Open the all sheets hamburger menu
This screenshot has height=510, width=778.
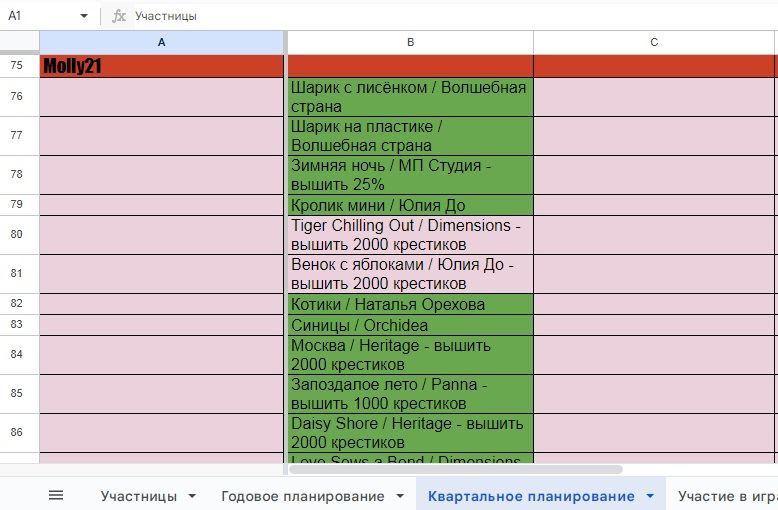coord(56,495)
